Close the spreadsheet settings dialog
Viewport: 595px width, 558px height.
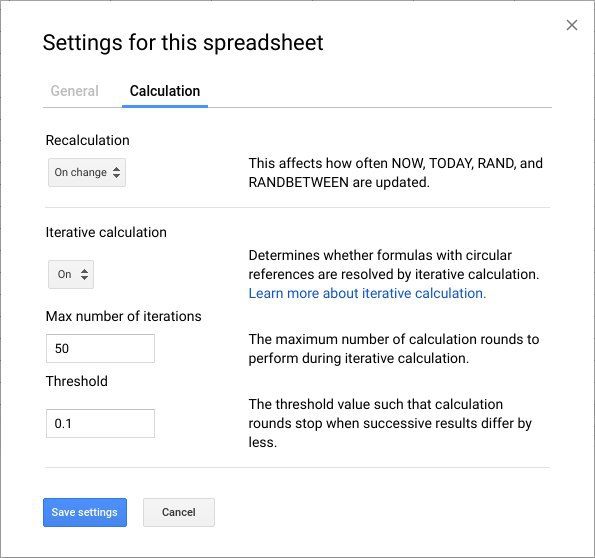coord(571,25)
